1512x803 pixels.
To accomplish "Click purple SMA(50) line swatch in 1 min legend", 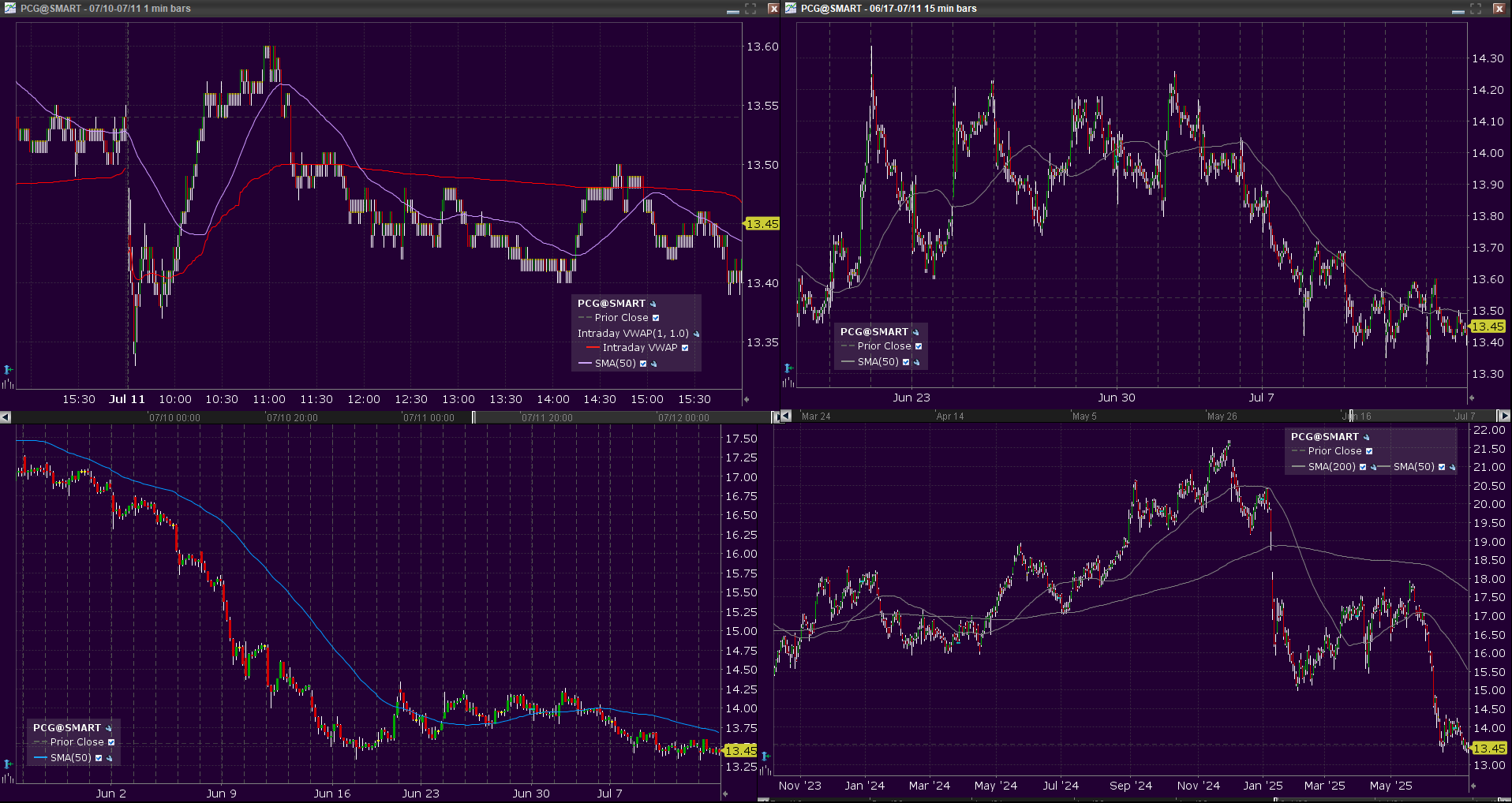I will pos(585,364).
